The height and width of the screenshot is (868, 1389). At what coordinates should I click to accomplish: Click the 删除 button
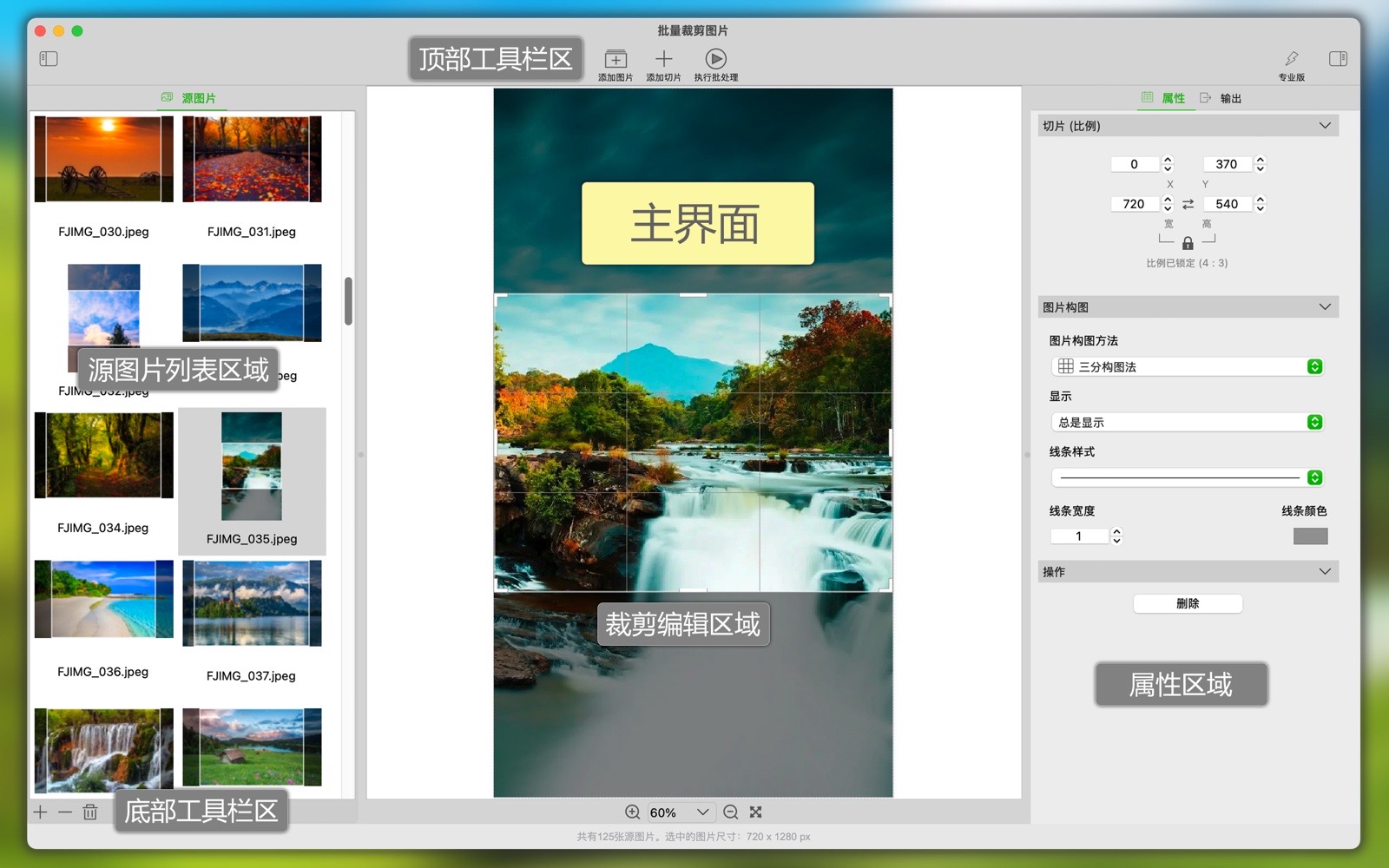tap(1187, 604)
